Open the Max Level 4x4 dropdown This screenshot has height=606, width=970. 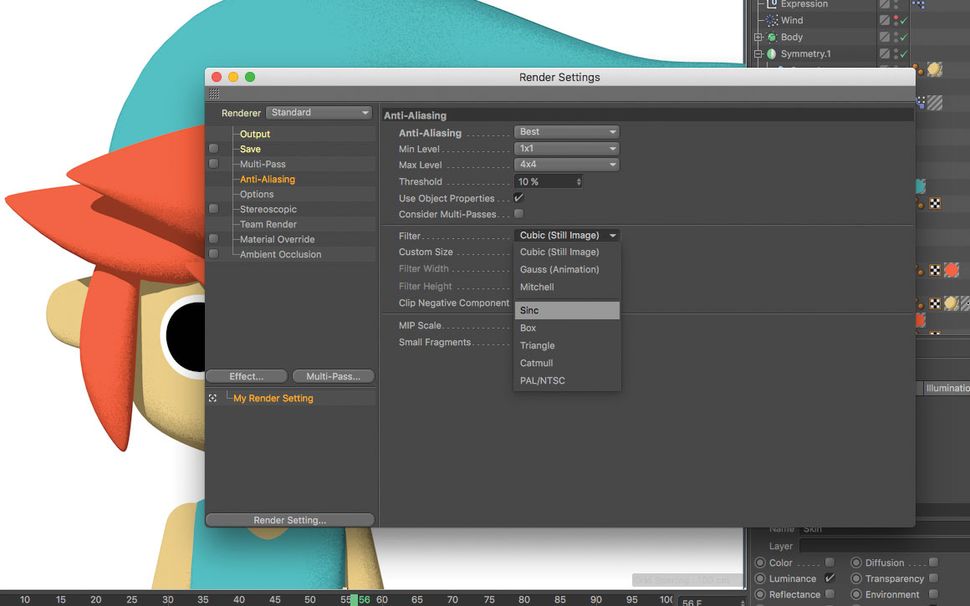click(567, 164)
